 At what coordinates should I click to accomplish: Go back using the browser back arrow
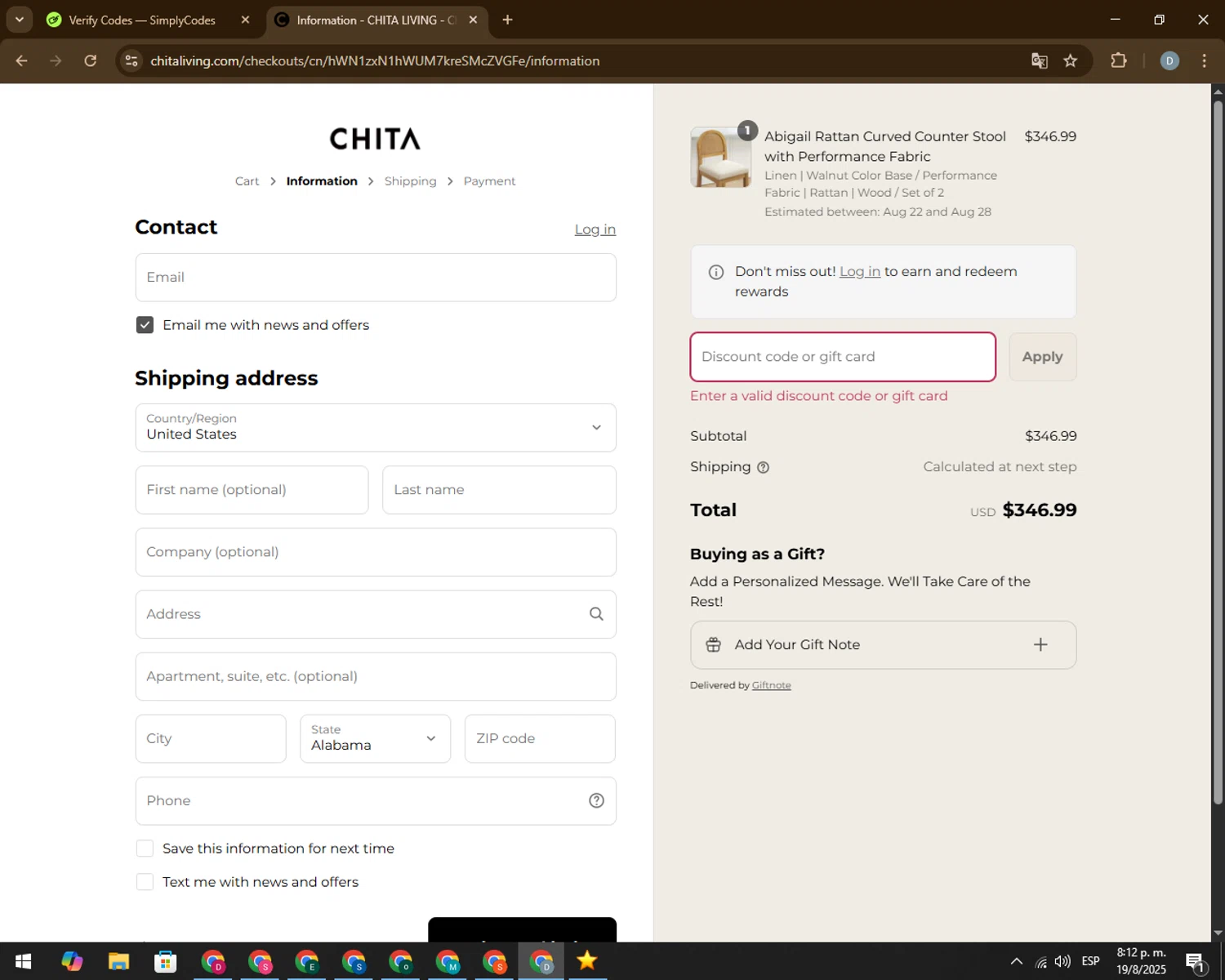coord(22,60)
